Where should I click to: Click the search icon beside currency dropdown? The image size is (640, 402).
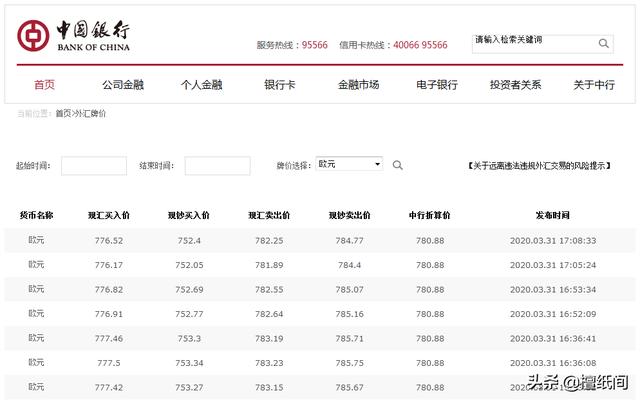click(x=397, y=165)
